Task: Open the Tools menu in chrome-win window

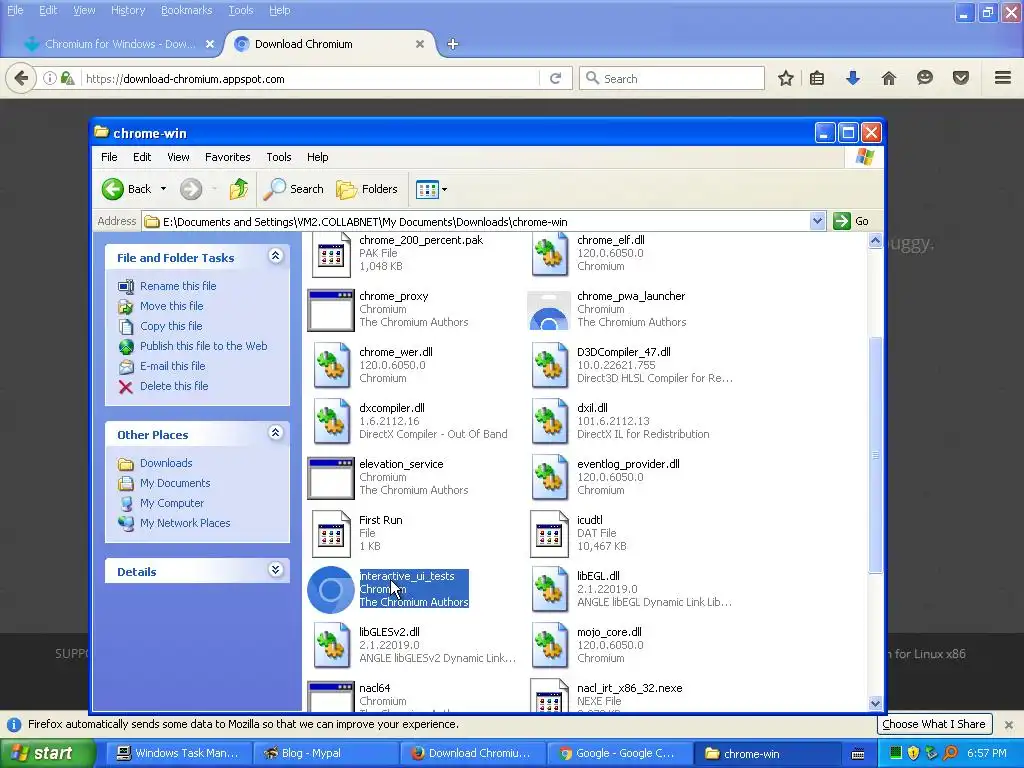Action: tap(279, 157)
